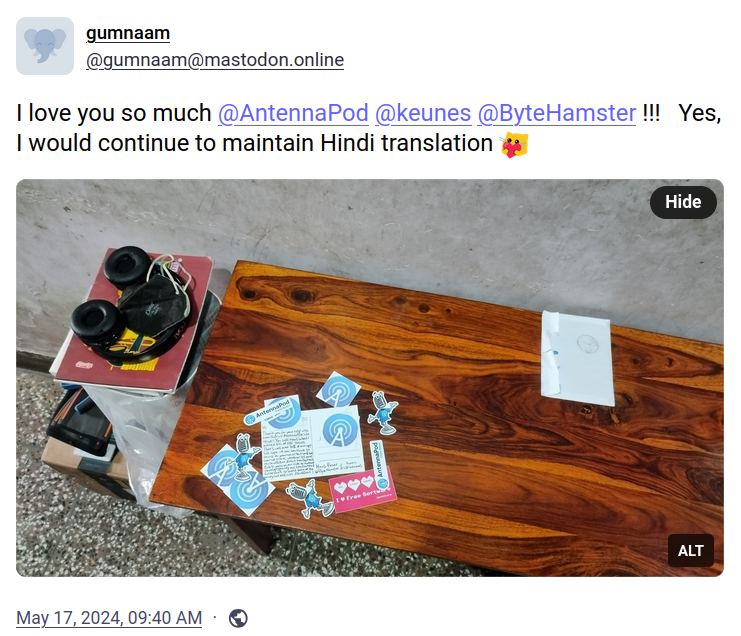Click the globe public visibility icon
741x636 pixels.
tap(238, 619)
